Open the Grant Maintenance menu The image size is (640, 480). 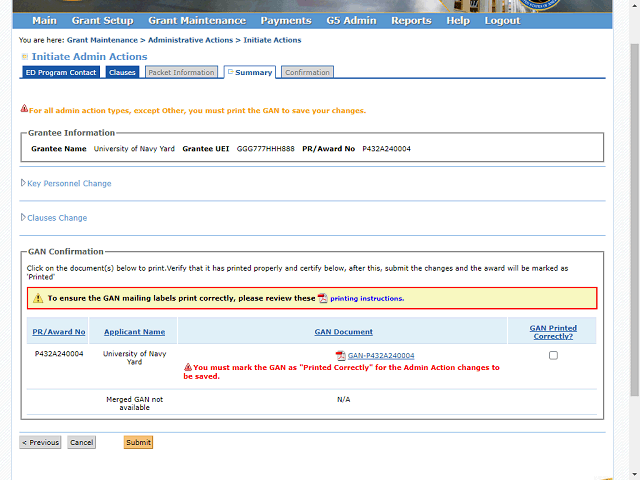point(197,20)
